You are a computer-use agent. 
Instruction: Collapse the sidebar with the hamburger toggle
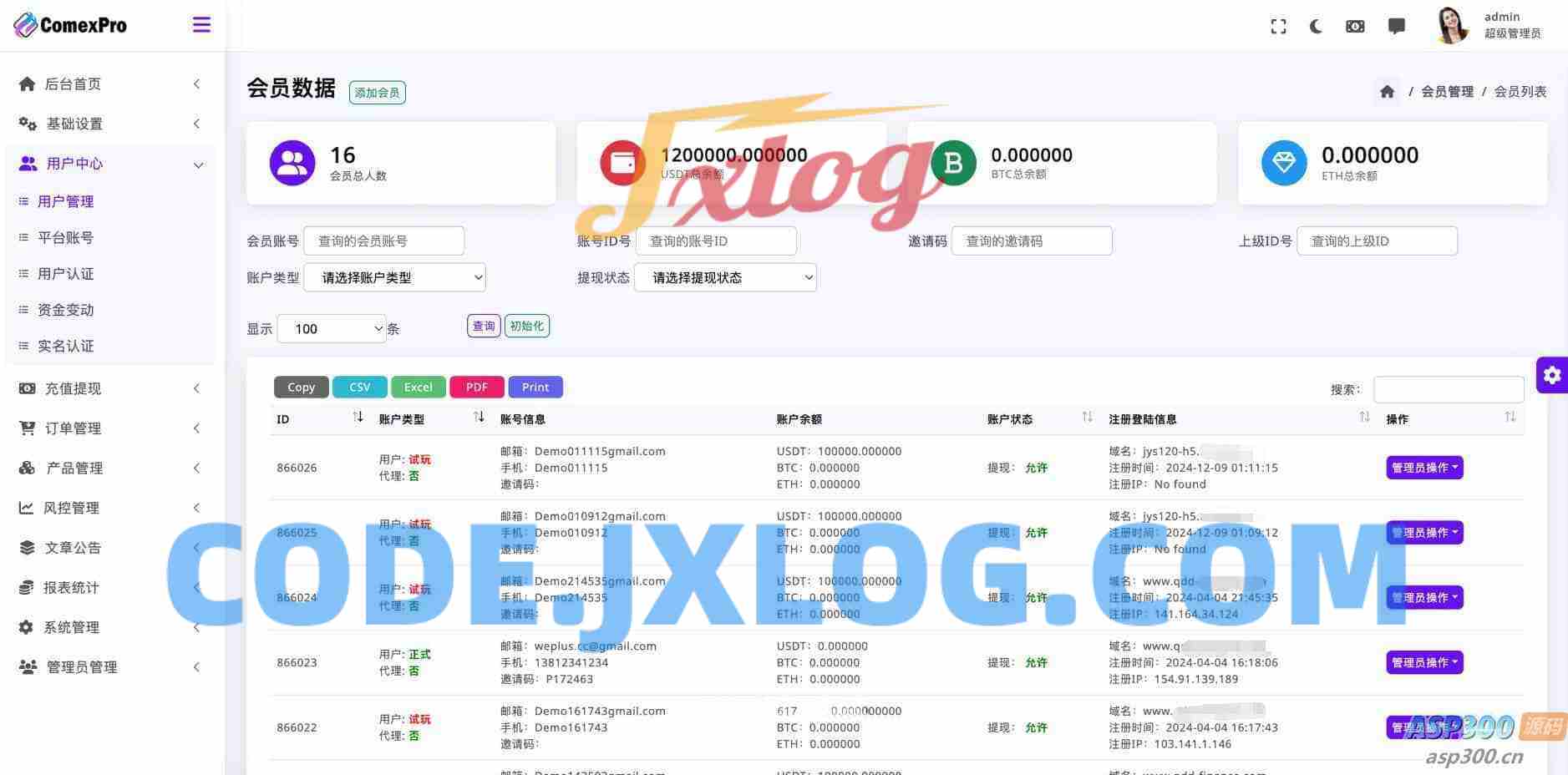201,24
